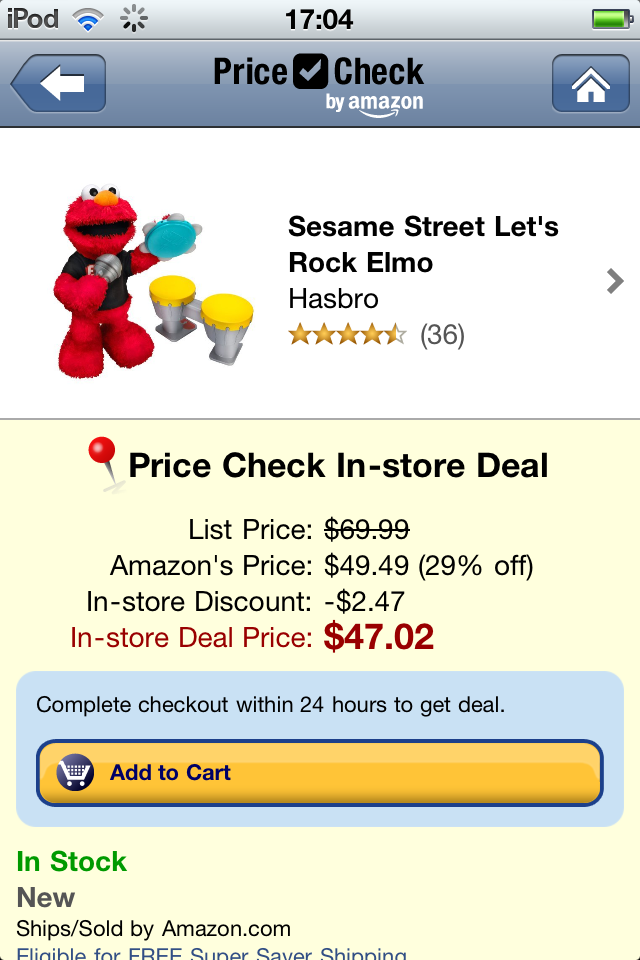Tap the In-store Deal Price $47.02
640x960 pixels.
(x=379, y=637)
